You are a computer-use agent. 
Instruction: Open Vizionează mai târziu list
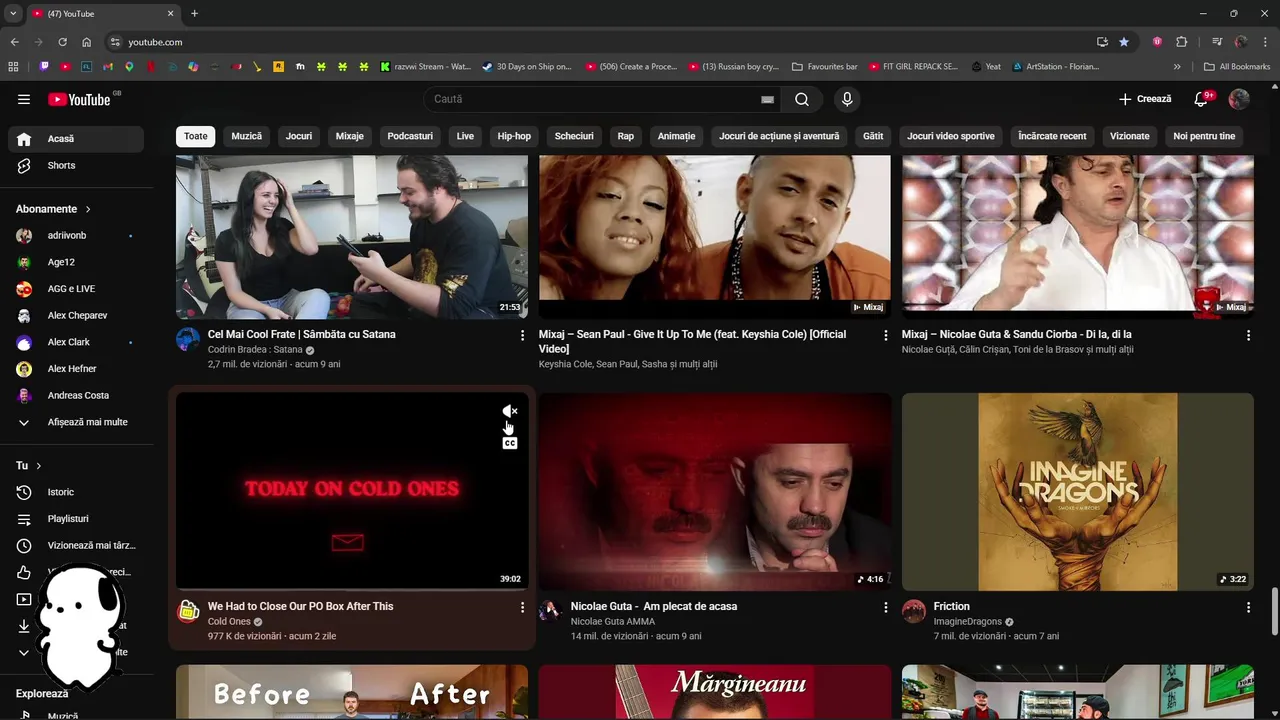(x=76, y=546)
